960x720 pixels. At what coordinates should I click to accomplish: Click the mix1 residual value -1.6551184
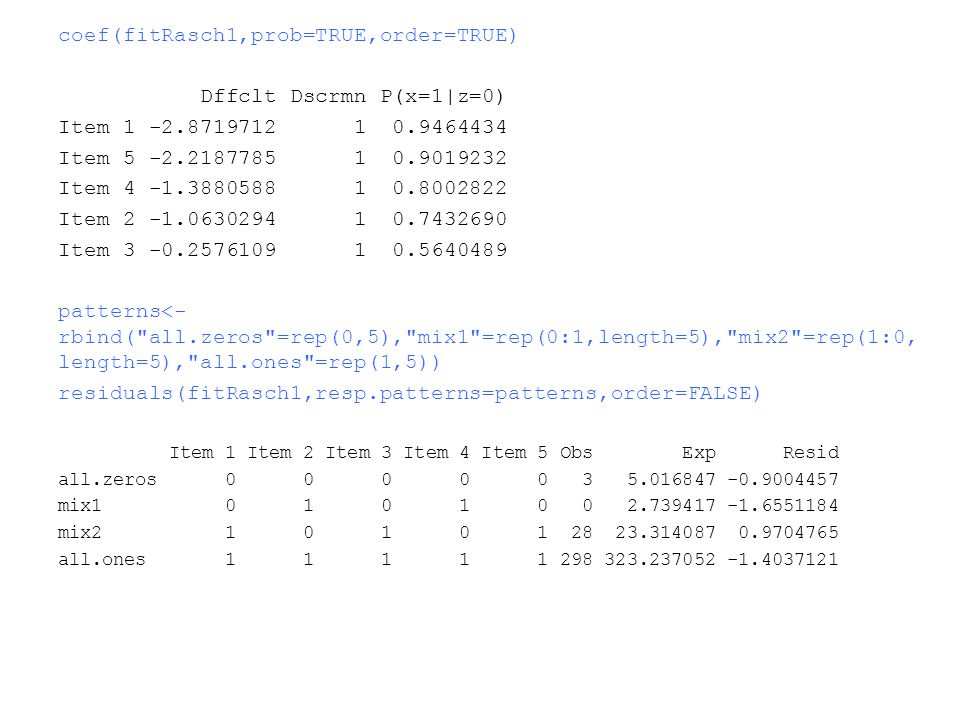click(x=783, y=506)
